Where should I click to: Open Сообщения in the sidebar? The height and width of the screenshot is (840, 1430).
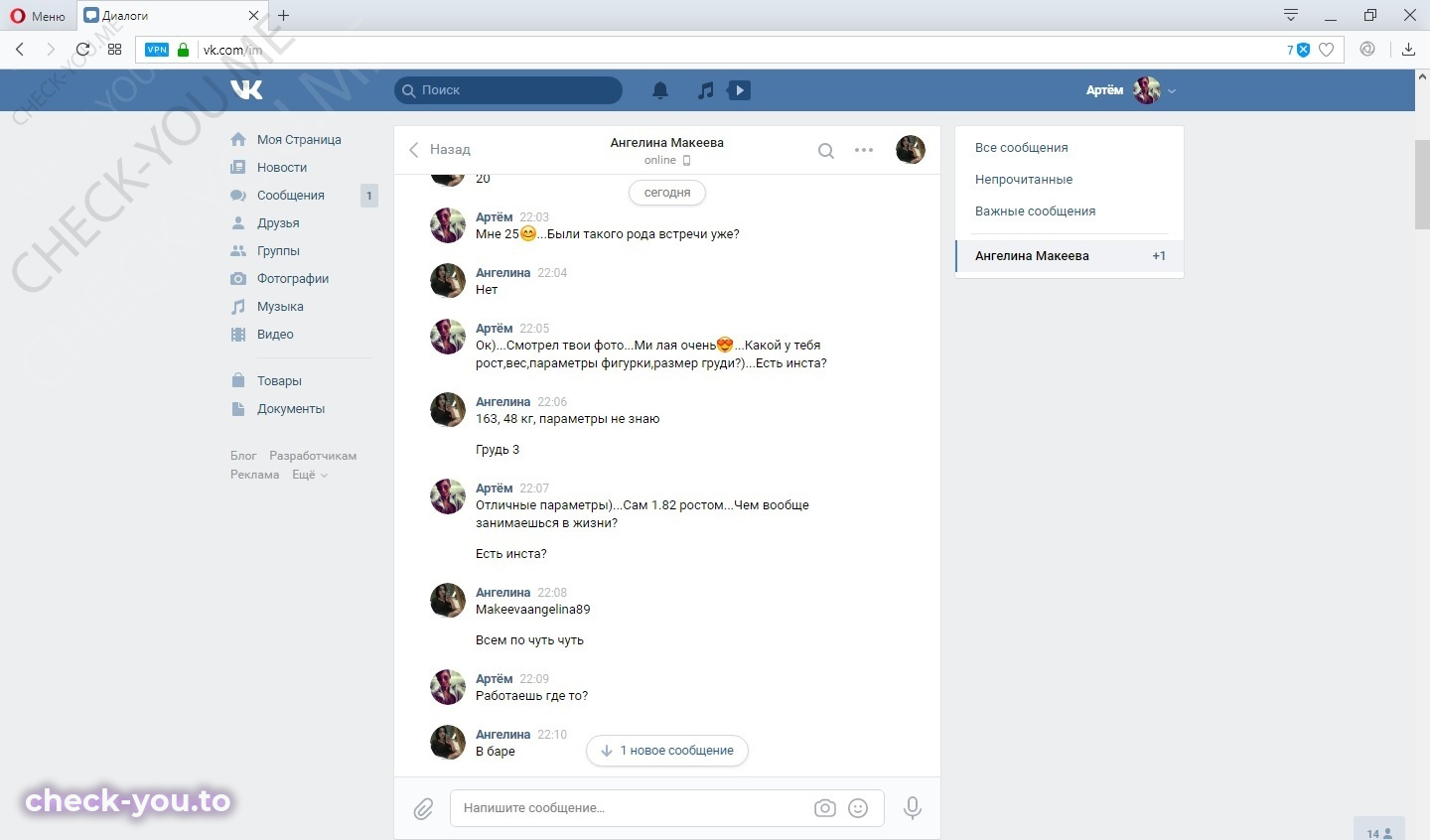pyautogui.click(x=291, y=196)
